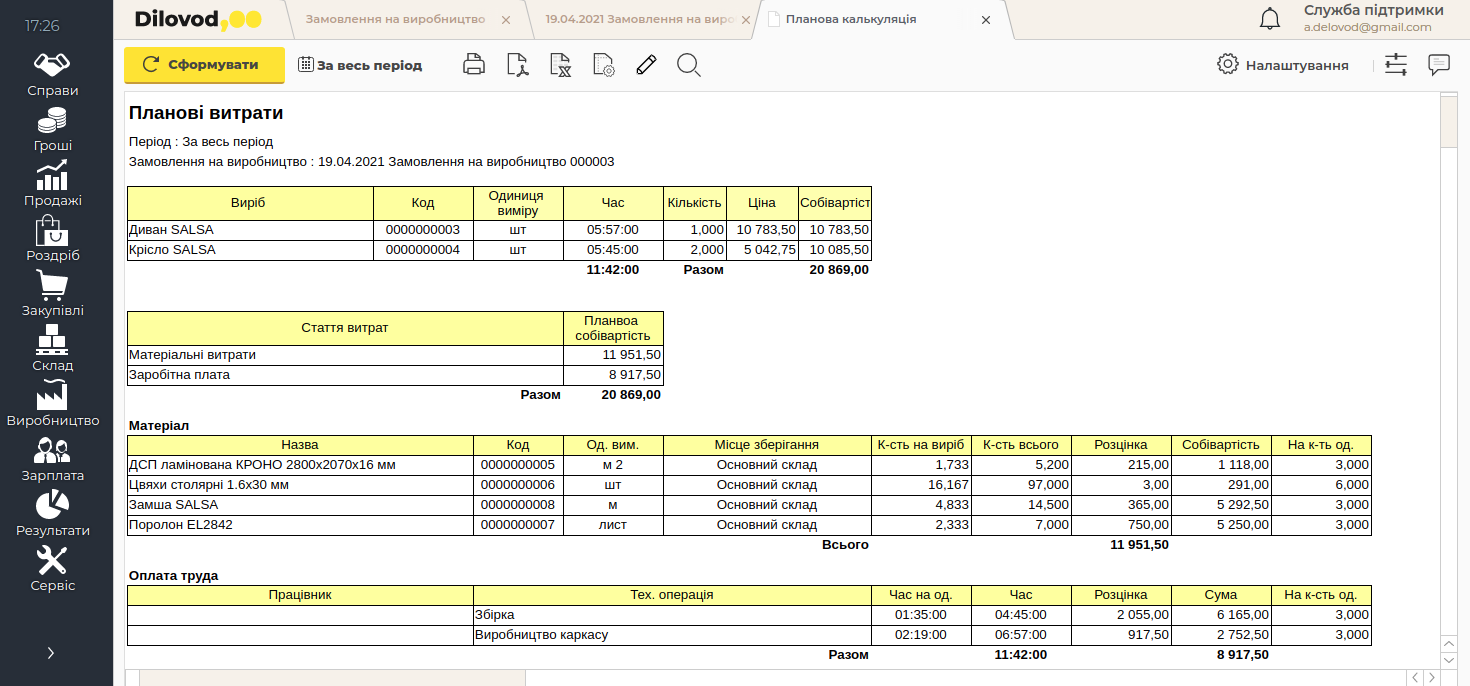Open Закупівлі purchases section

pos(52,294)
